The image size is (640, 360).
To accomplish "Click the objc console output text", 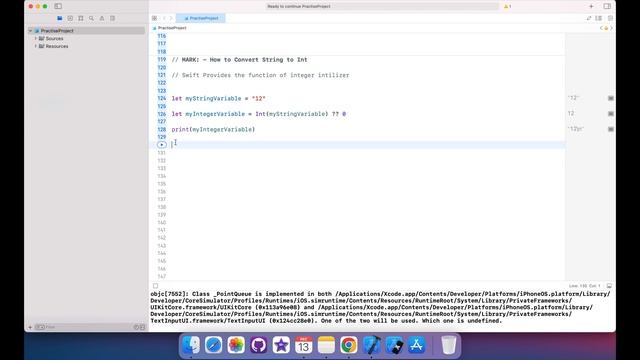I will [380, 307].
